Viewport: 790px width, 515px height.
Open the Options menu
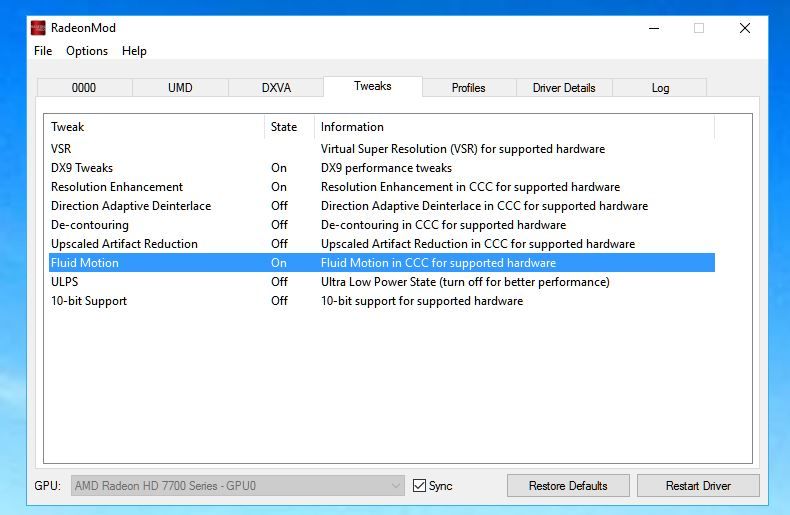pyautogui.click(x=87, y=51)
